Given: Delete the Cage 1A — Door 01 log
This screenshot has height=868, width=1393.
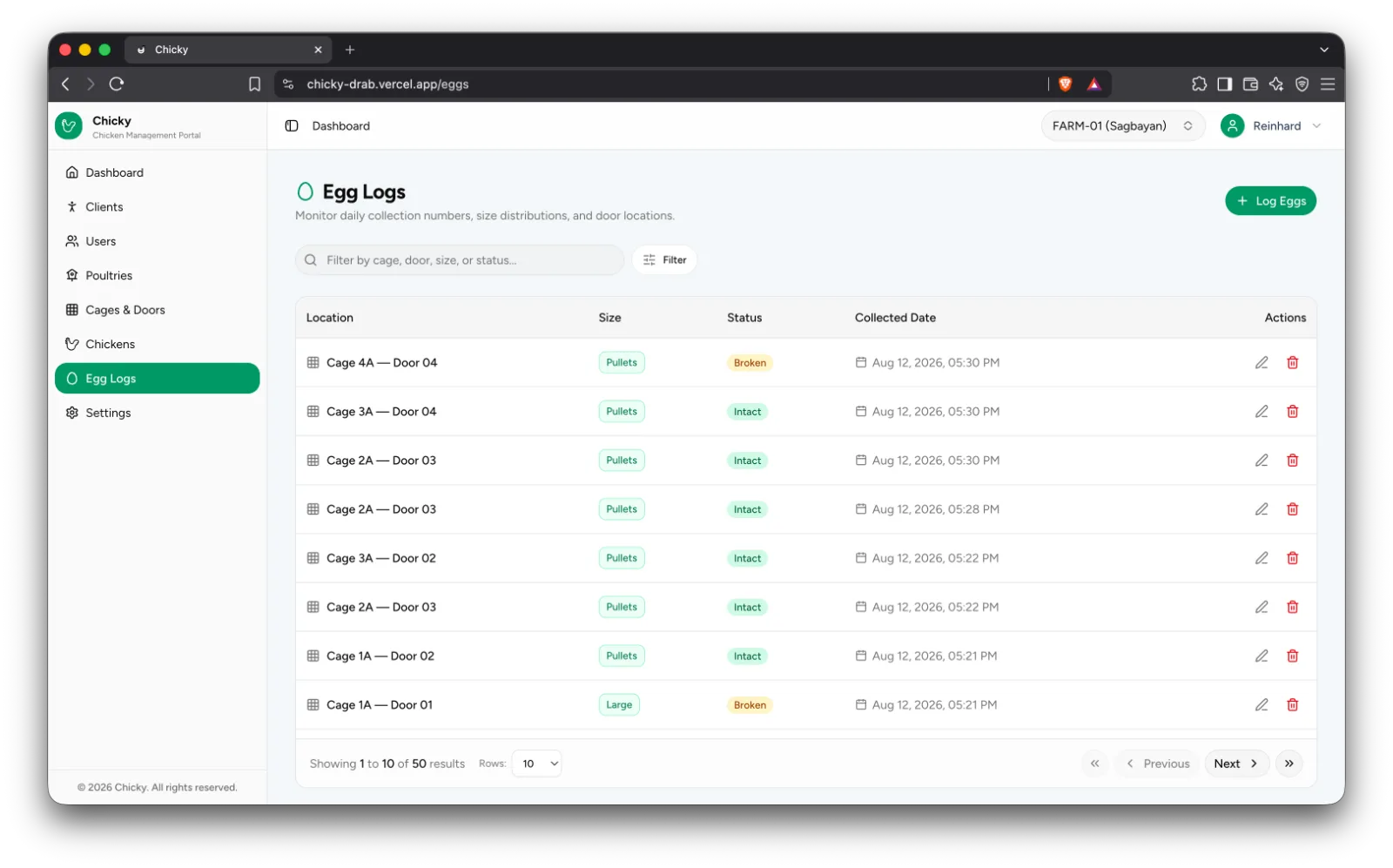Looking at the screenshot, I should pyautogui.click(x=1293, y=705).
